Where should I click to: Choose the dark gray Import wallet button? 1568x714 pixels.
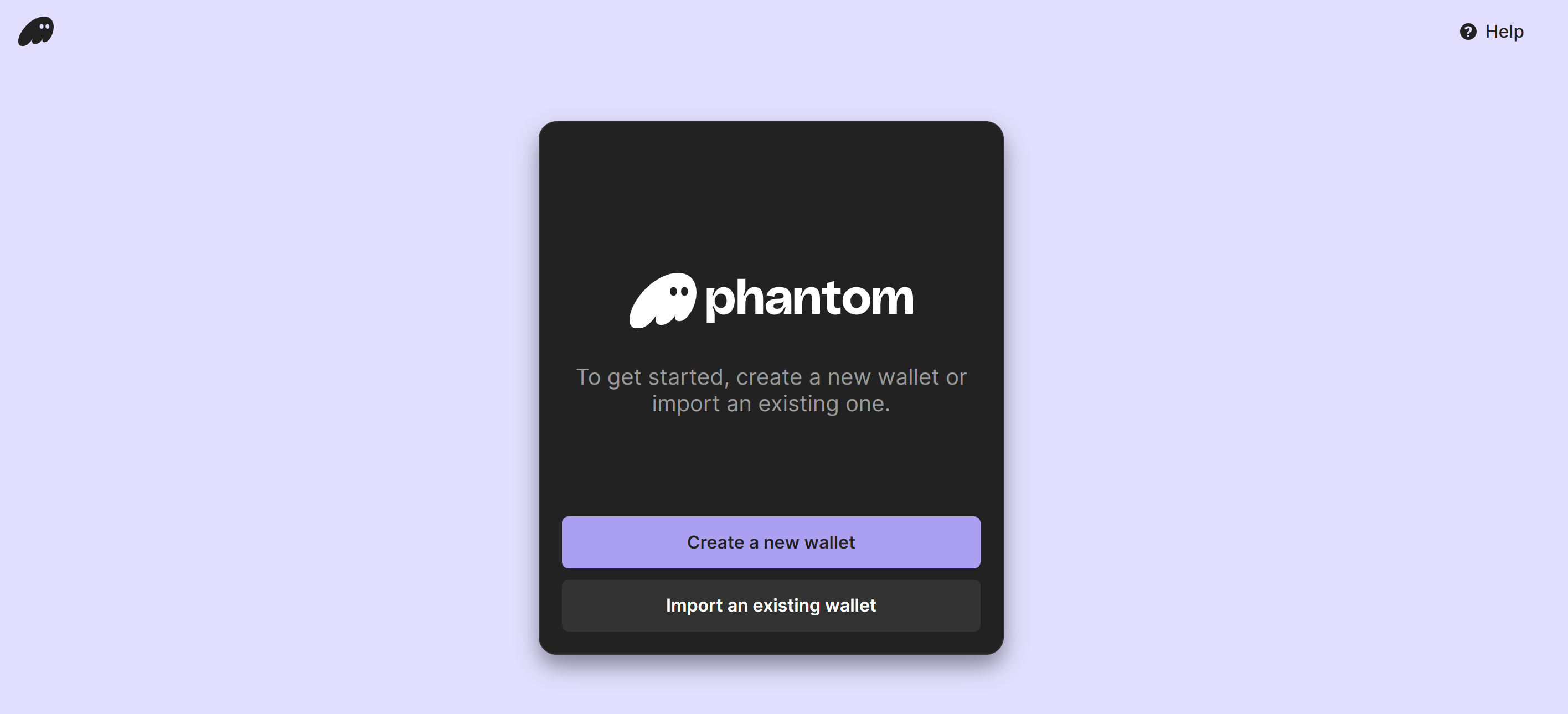[x=771, y=605]
